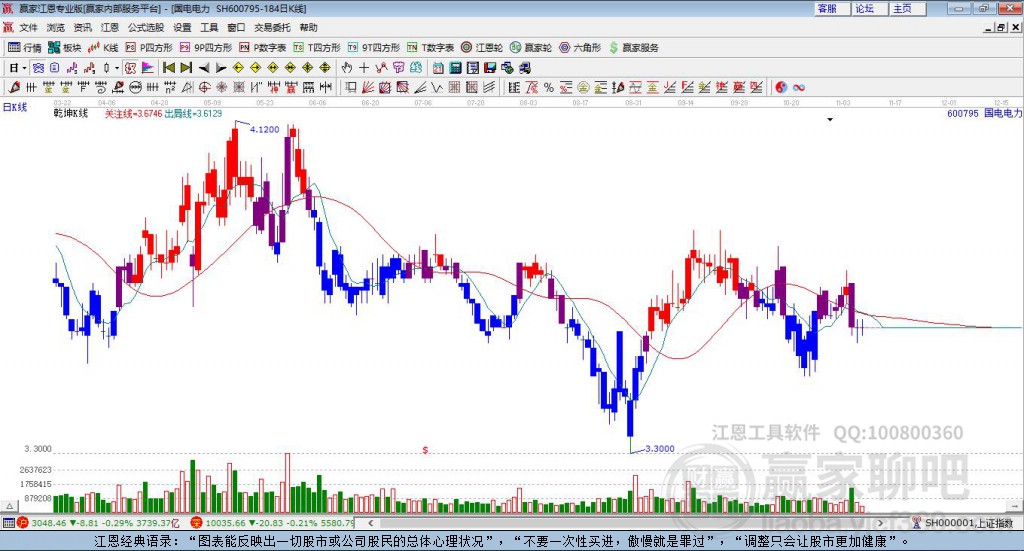Image resolution: width=1024 pixels, height=551 pixels.
Task: Open the P数字表 number table
Action: [x=263, y=48]
